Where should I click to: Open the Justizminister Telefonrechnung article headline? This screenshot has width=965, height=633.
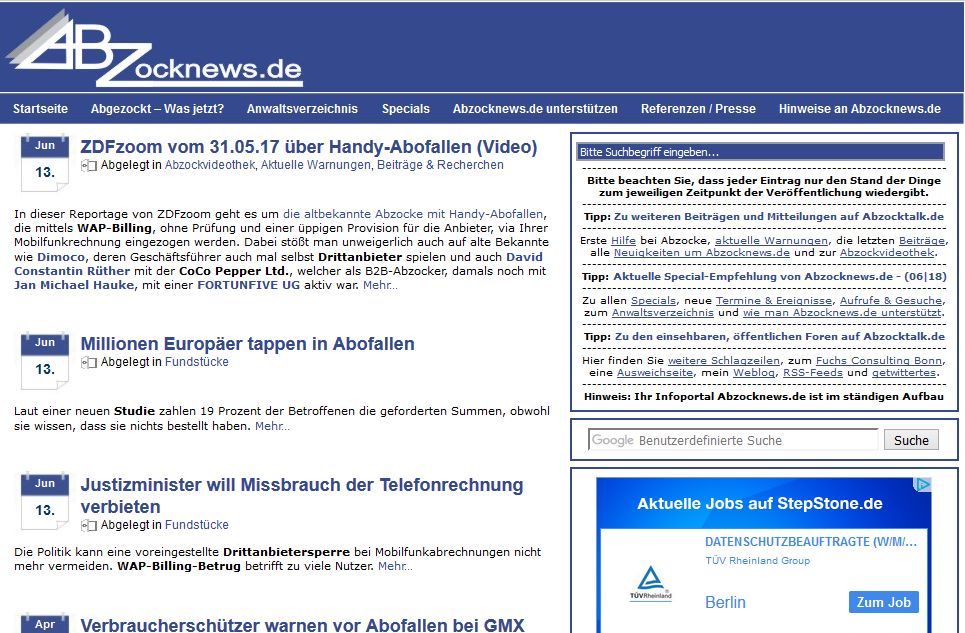(x=302, y=496)
